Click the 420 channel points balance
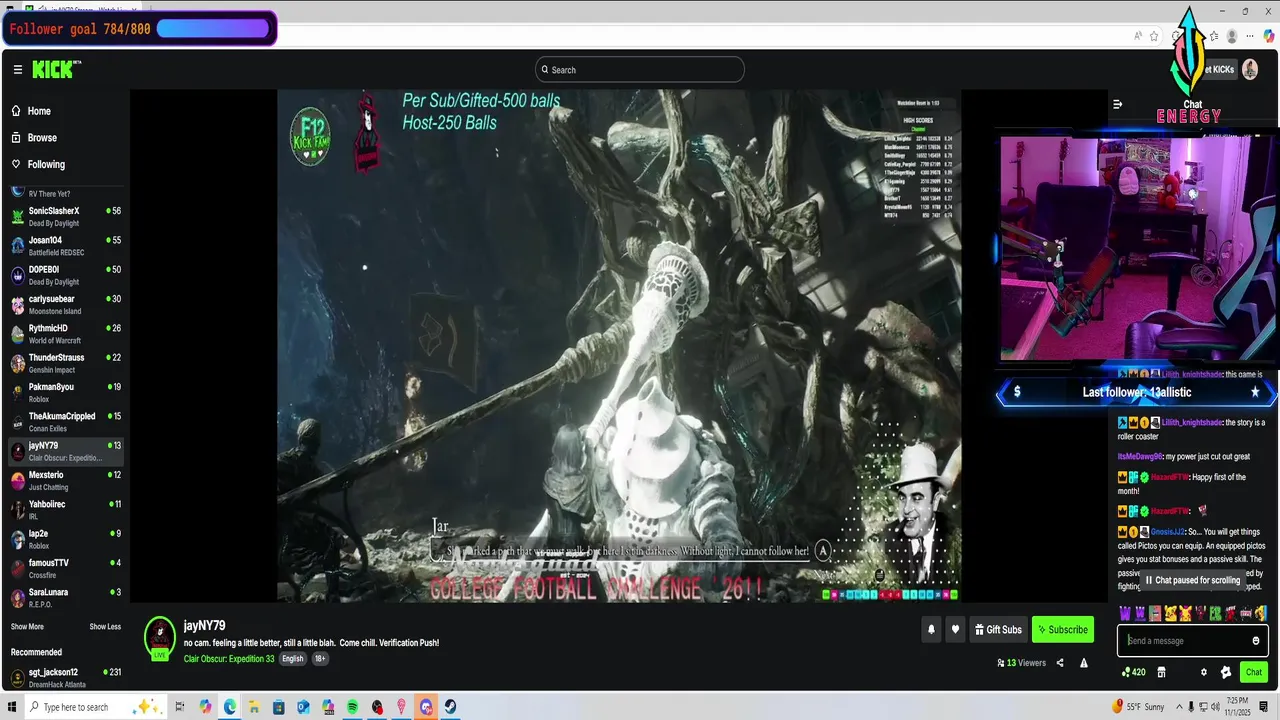1280x720 pixels. 1134,672
